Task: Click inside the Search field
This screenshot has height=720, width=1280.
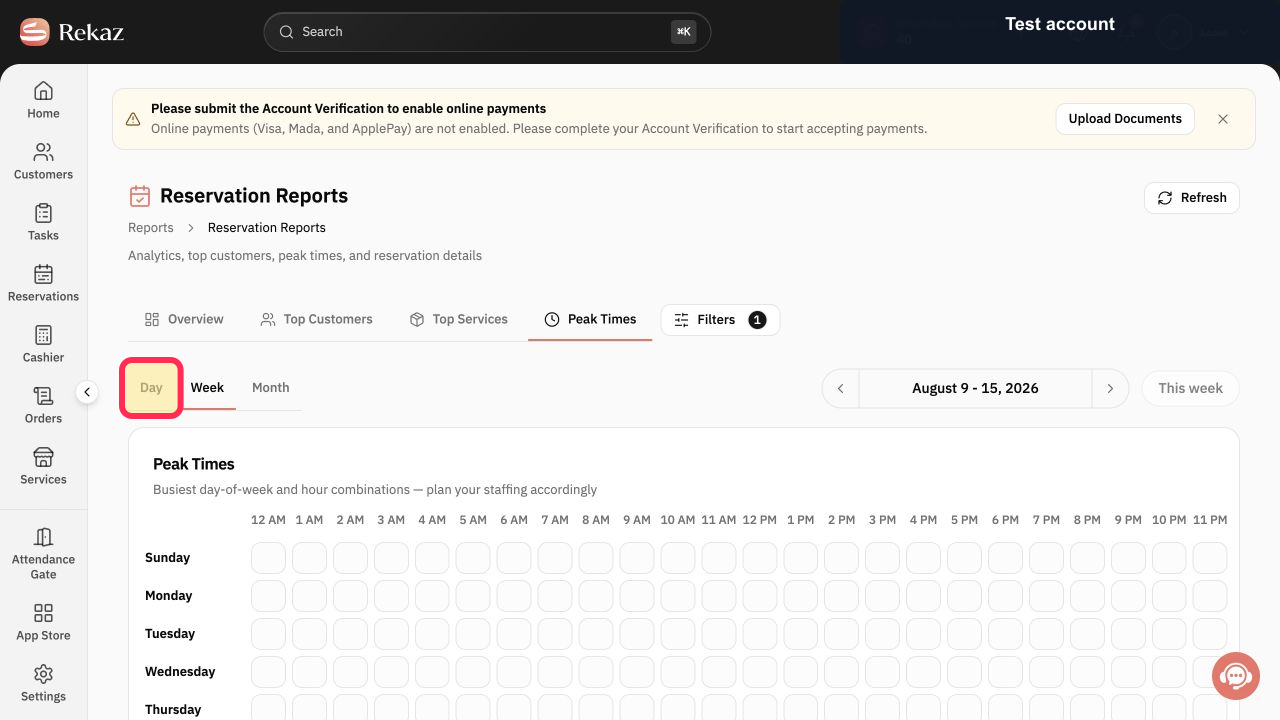Action: tap(487, 32)
